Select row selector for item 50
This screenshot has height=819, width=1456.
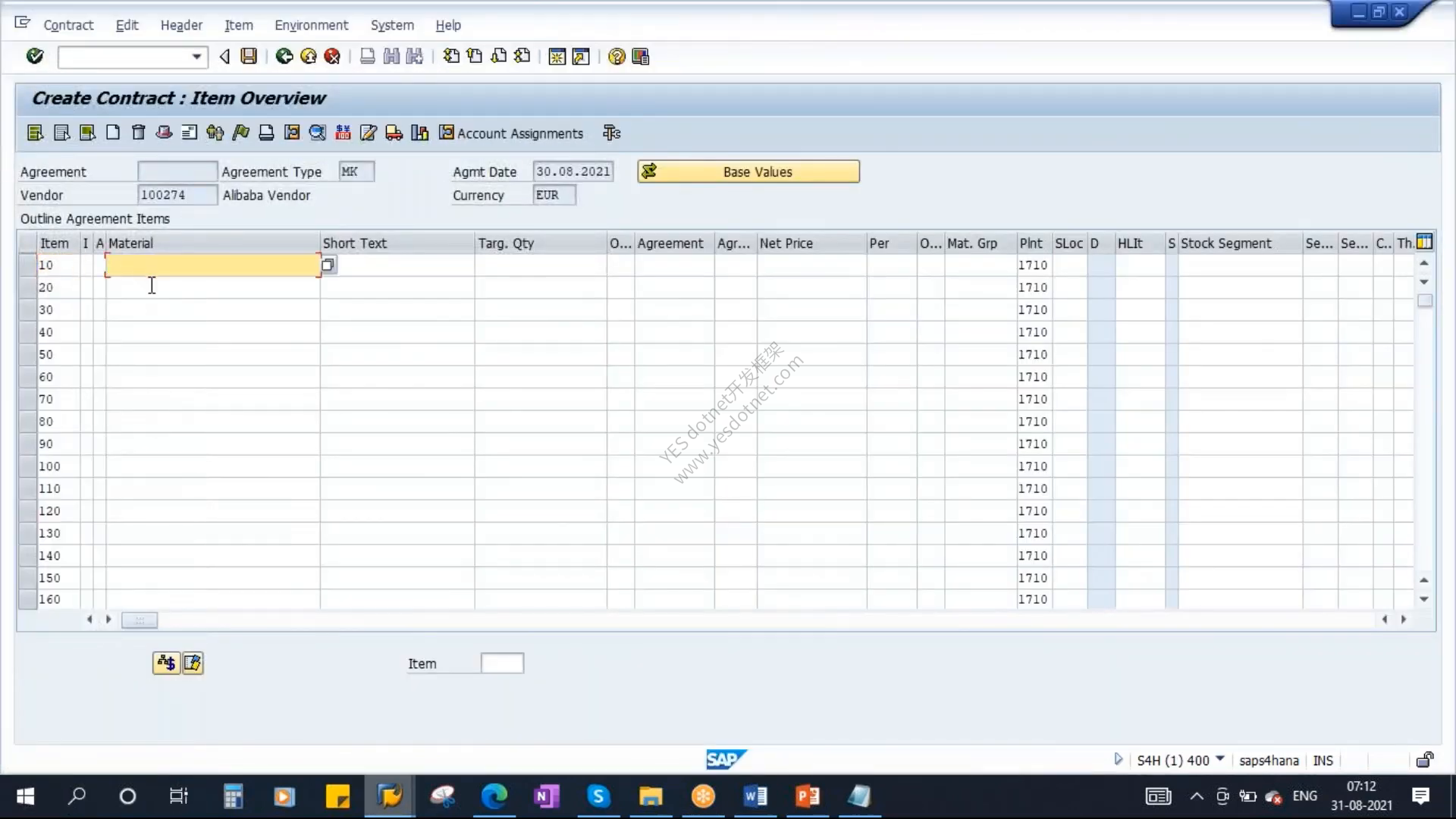27,354
